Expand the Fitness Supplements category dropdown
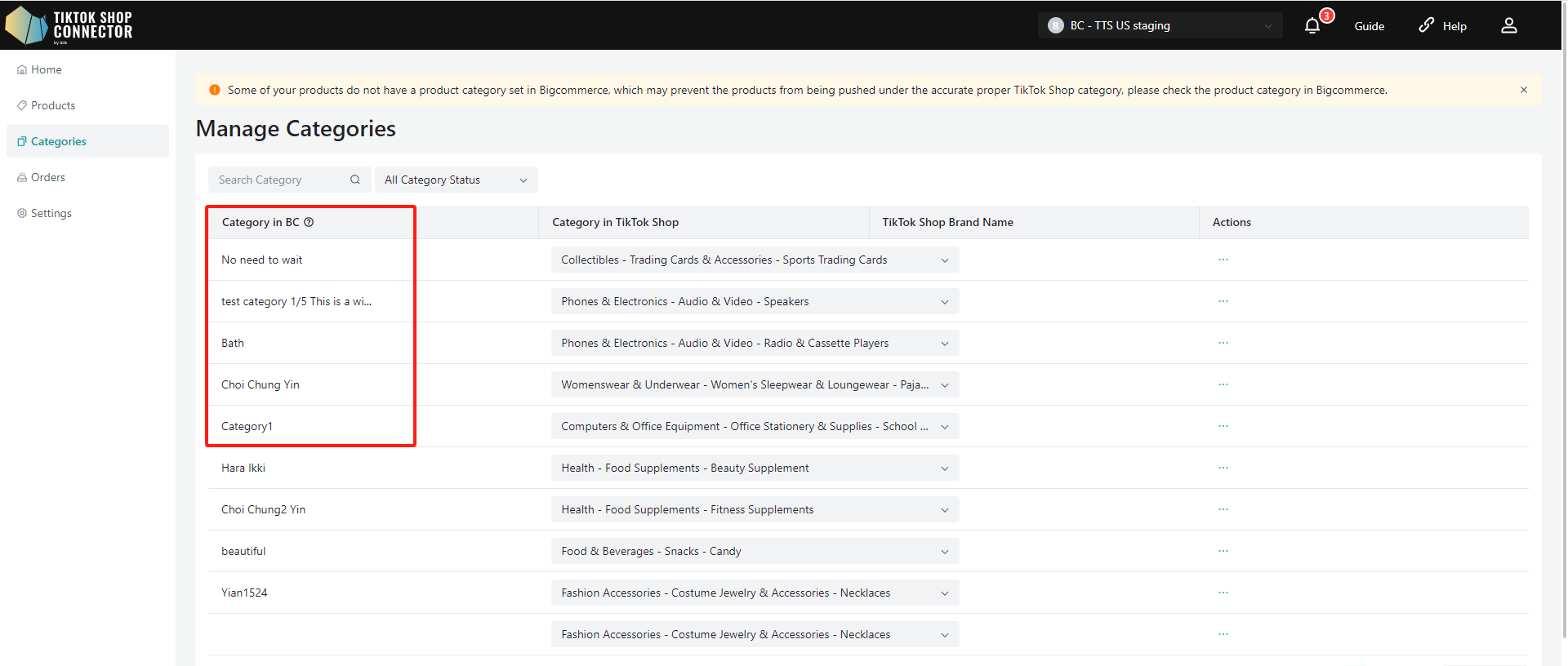The image size is (1568, 666). (x=755, y=509)
